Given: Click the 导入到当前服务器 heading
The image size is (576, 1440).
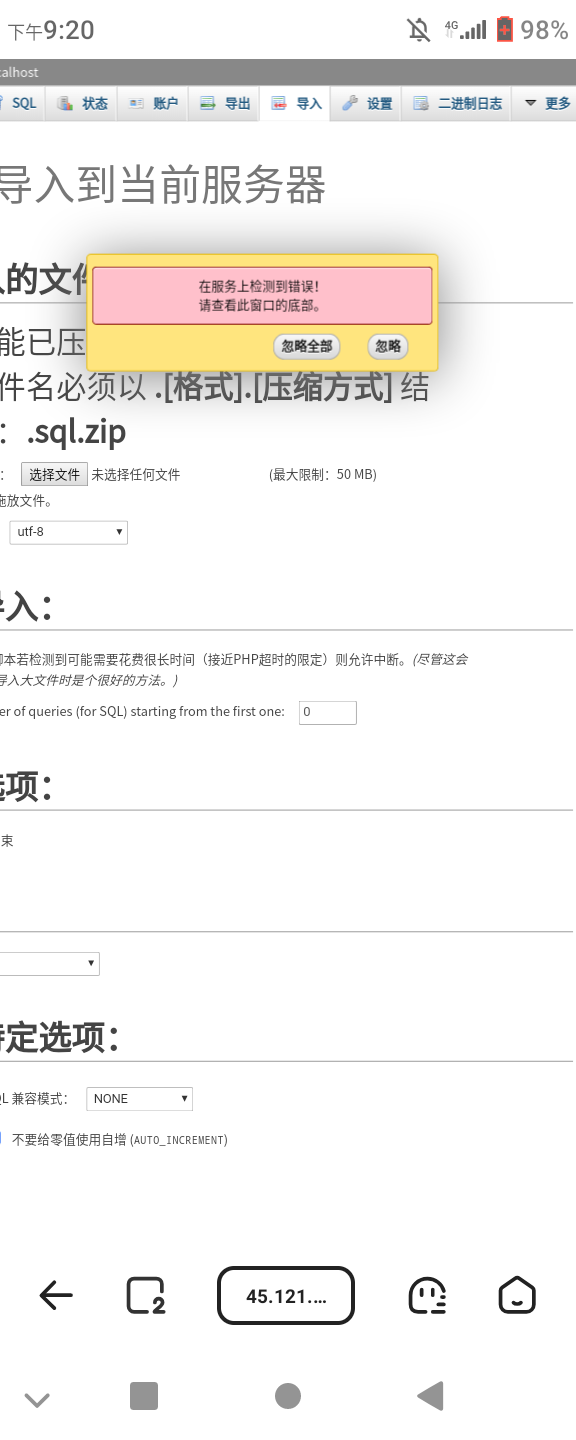Looking at the screenshot, I should tap(162, 186).
